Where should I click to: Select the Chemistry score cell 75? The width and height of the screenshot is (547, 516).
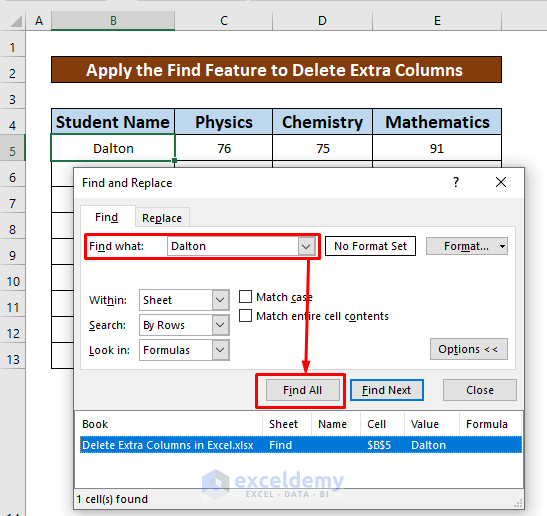[322, 148]
